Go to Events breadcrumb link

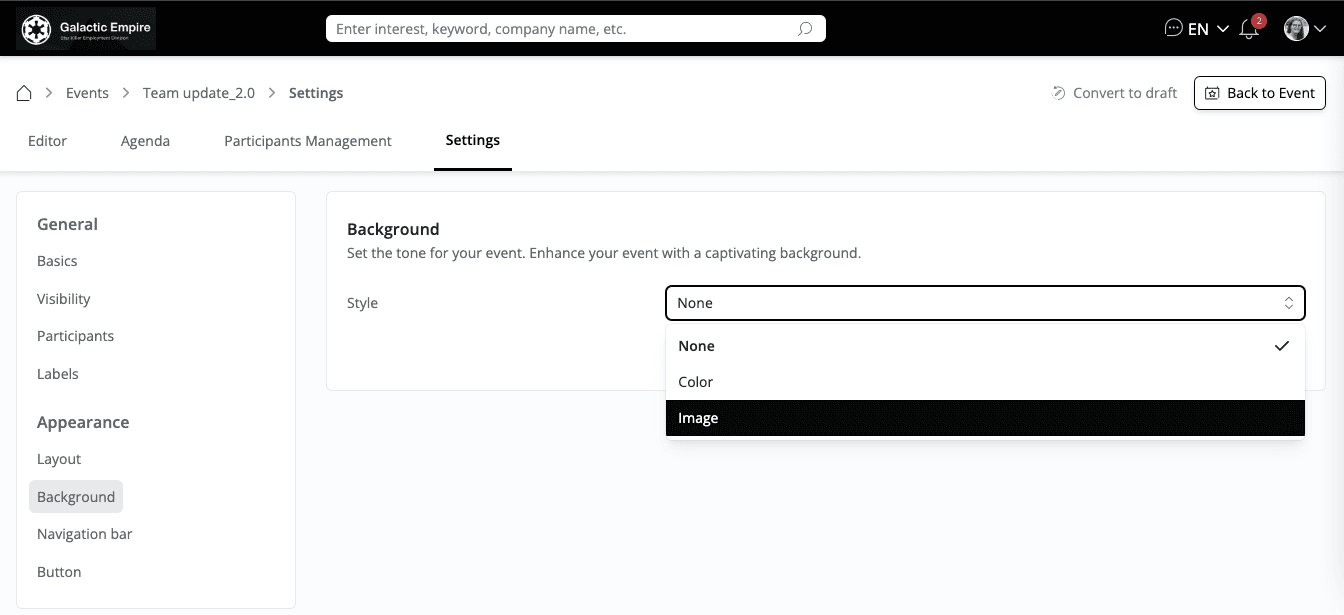click(87, 93)
